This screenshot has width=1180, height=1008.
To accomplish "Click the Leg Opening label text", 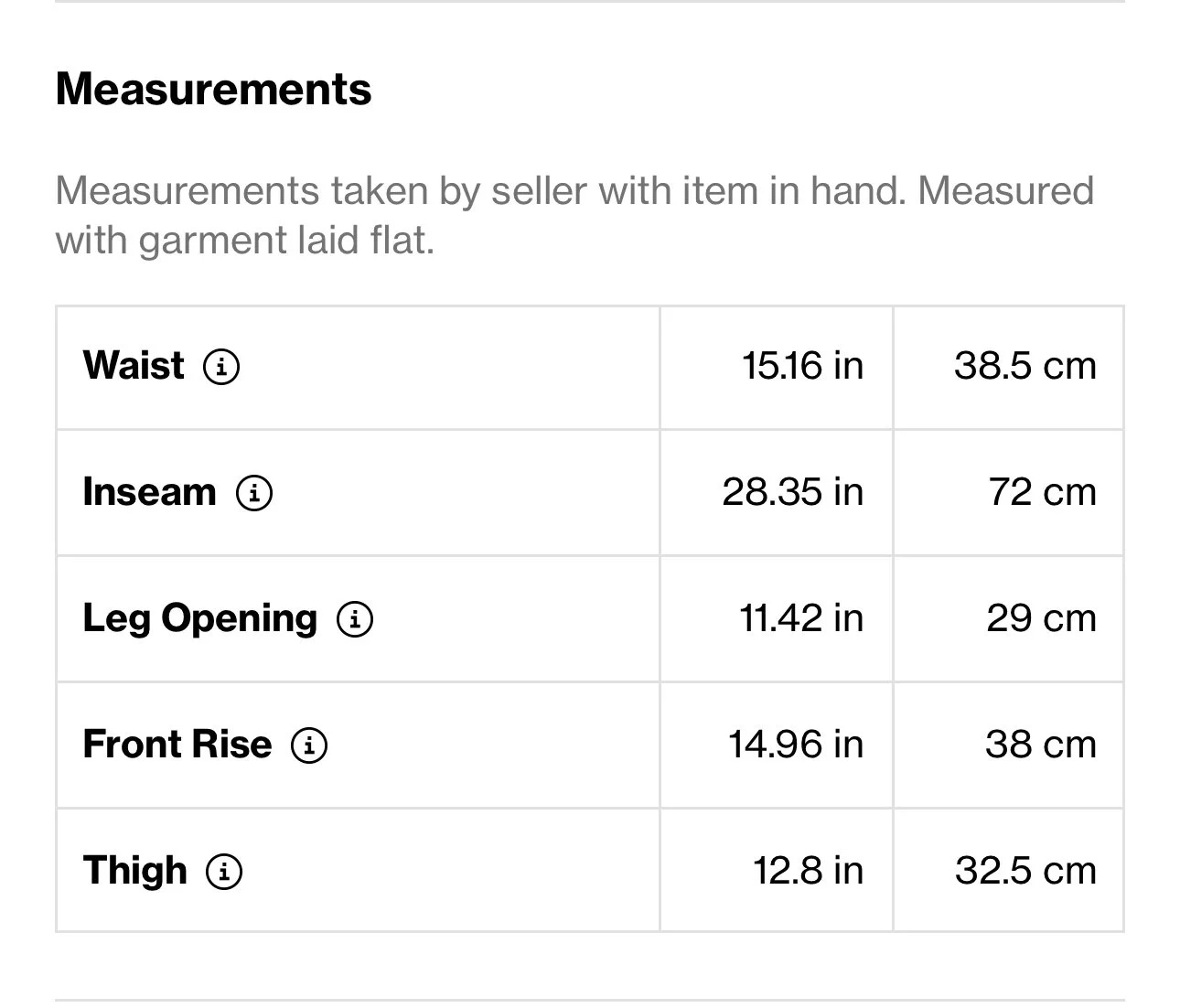I will tap(199, 618).
